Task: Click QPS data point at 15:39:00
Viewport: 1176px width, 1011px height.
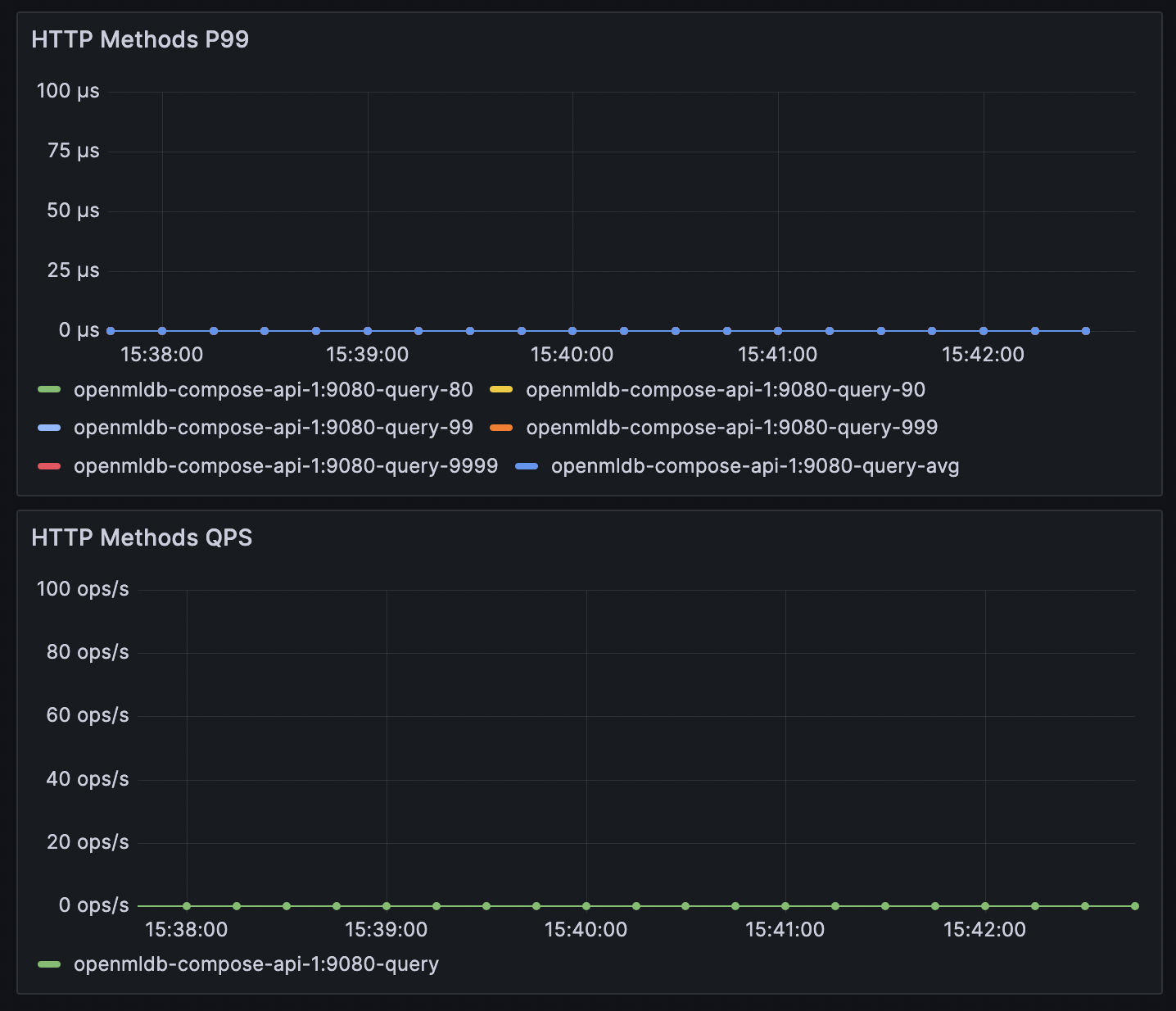Action: pyautogui.click(x=387, y=906)
